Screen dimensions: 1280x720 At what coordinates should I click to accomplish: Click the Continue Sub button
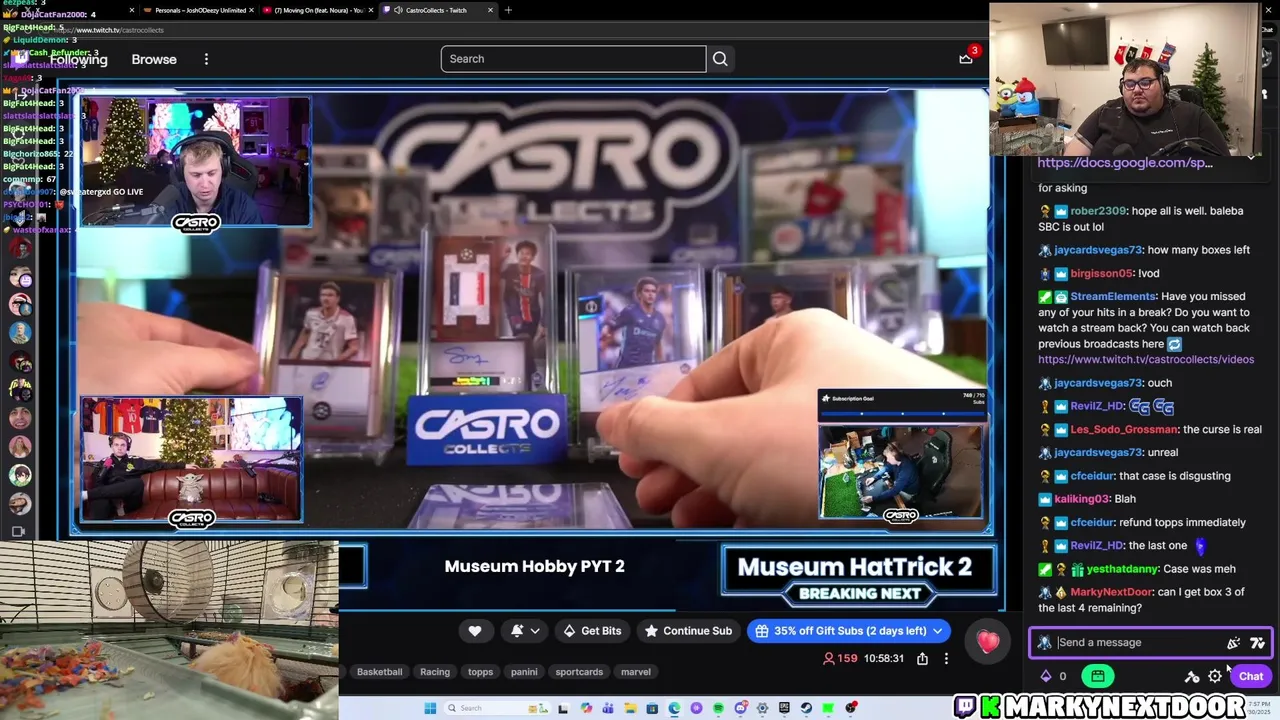pos(688,631)
